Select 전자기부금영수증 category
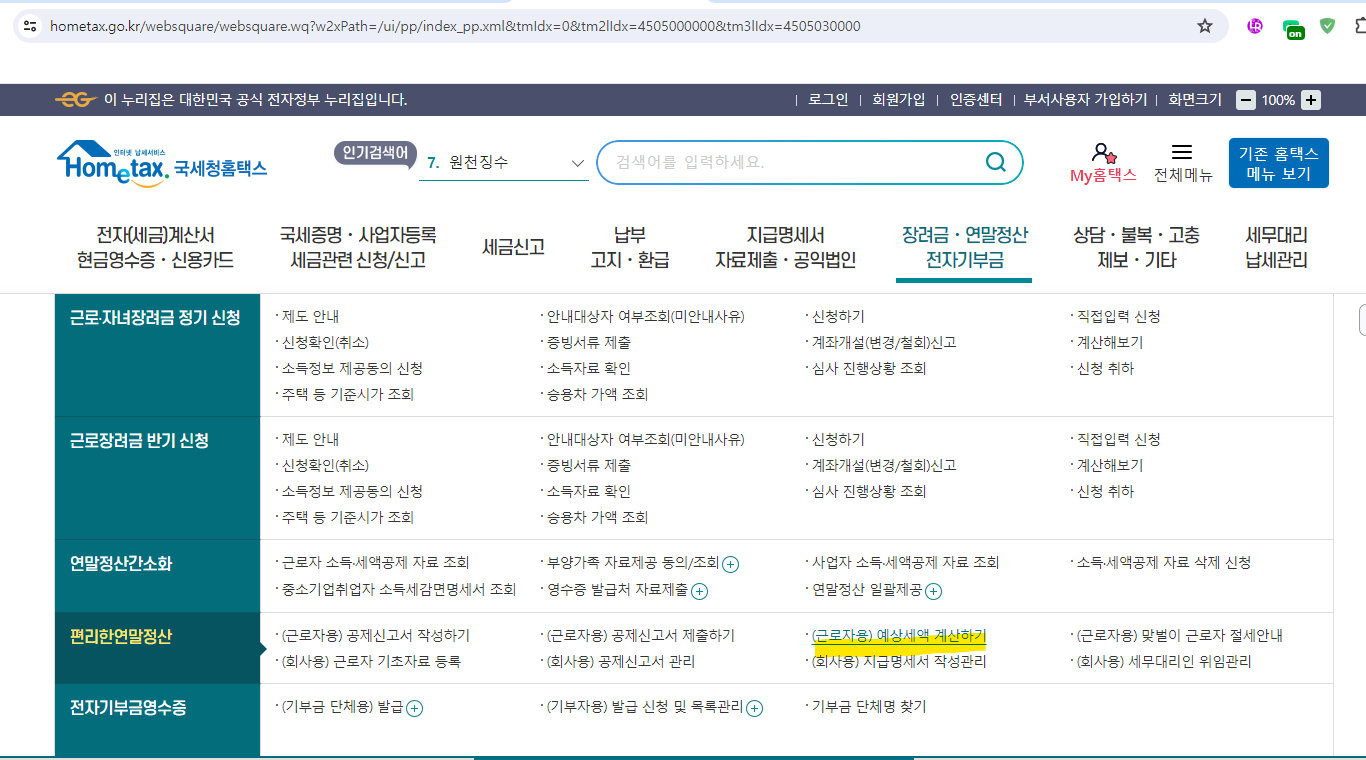Screen dimensions: 1366x760 click(128, 708)
